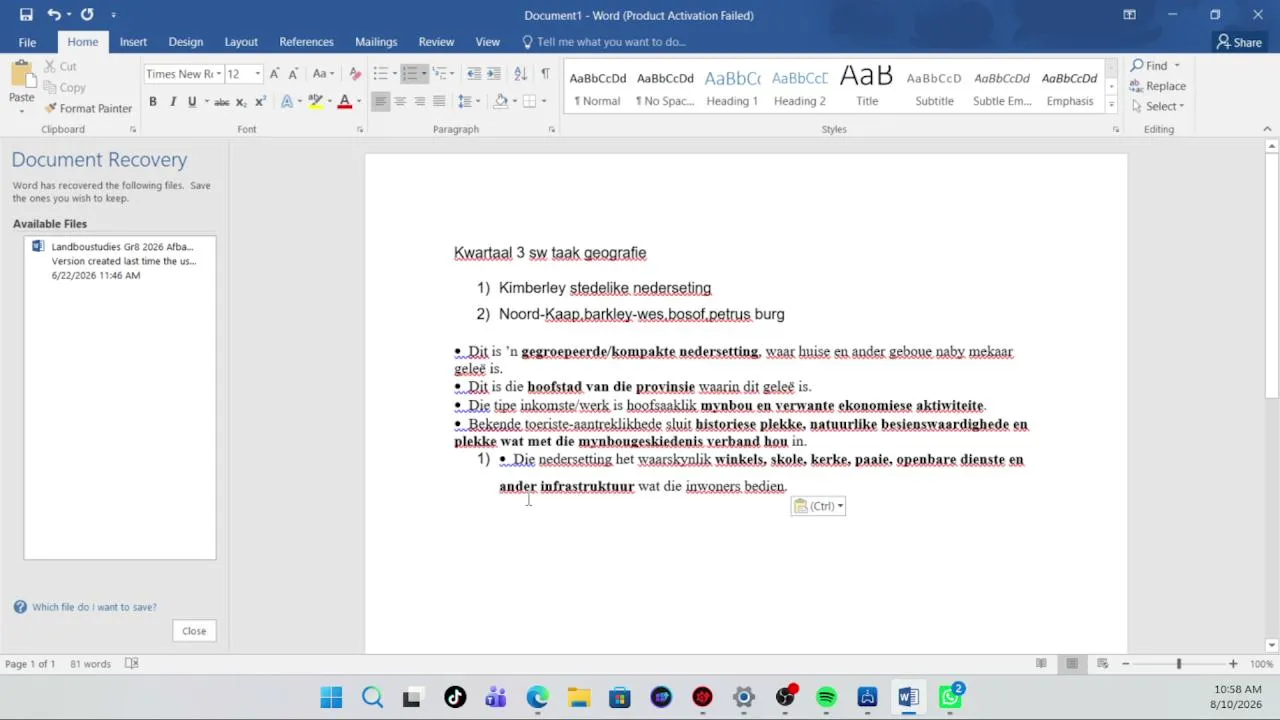
Task: Toggle Subscript formatting
Action: tap(242, 101)
